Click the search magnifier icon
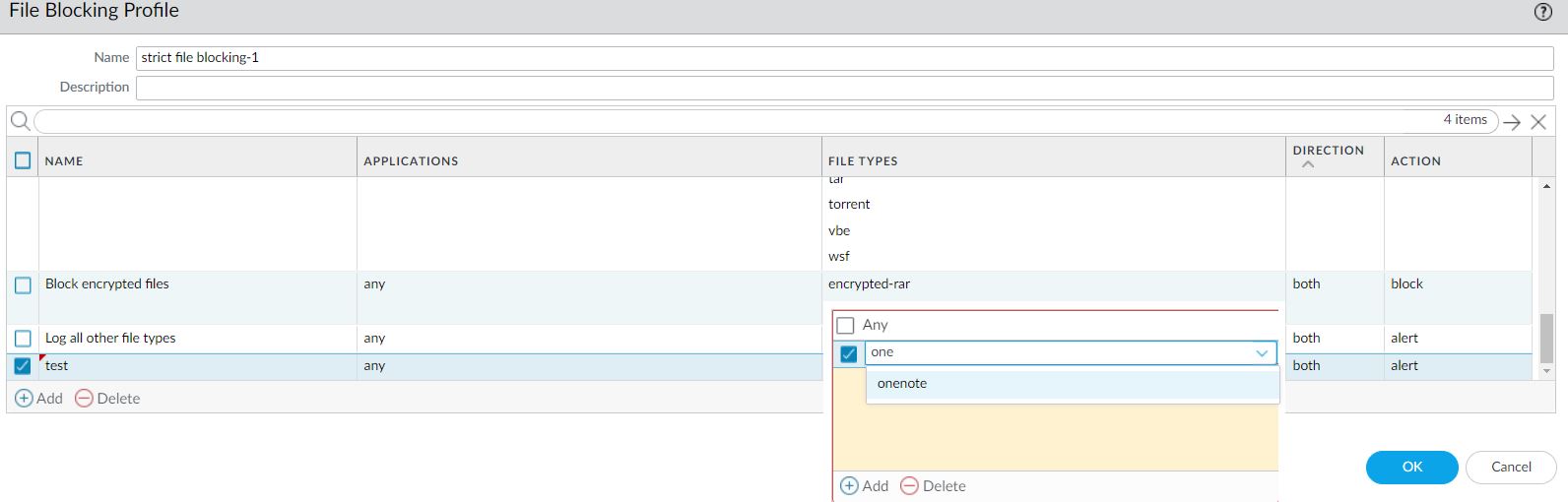Image resolution: width=1568 pixels, height=502 pixels. tap(20, 121)
